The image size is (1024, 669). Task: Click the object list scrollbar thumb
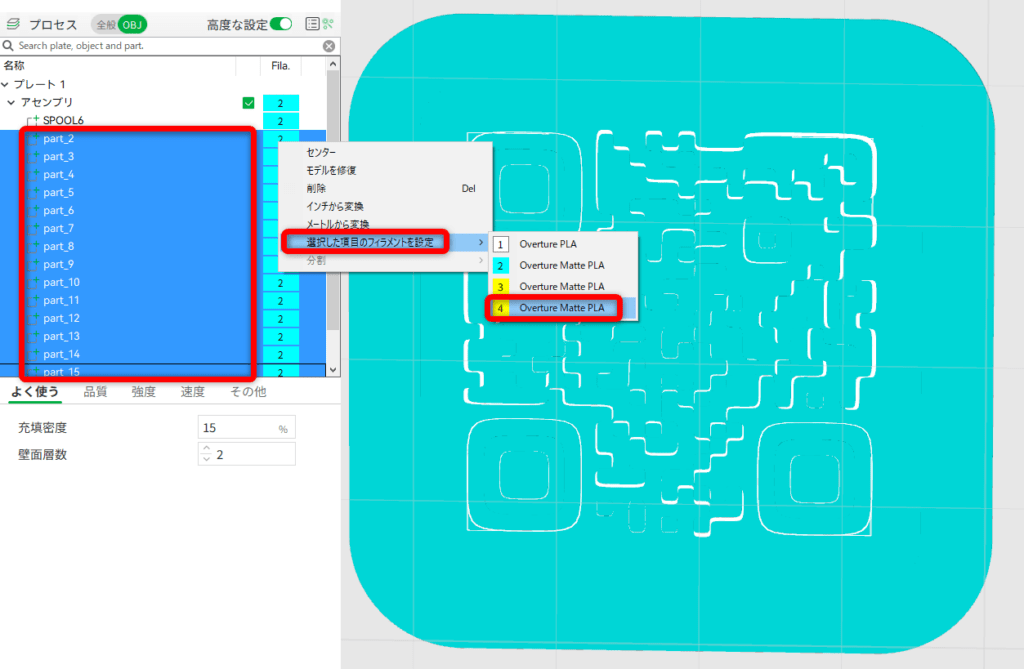(333, 200)
